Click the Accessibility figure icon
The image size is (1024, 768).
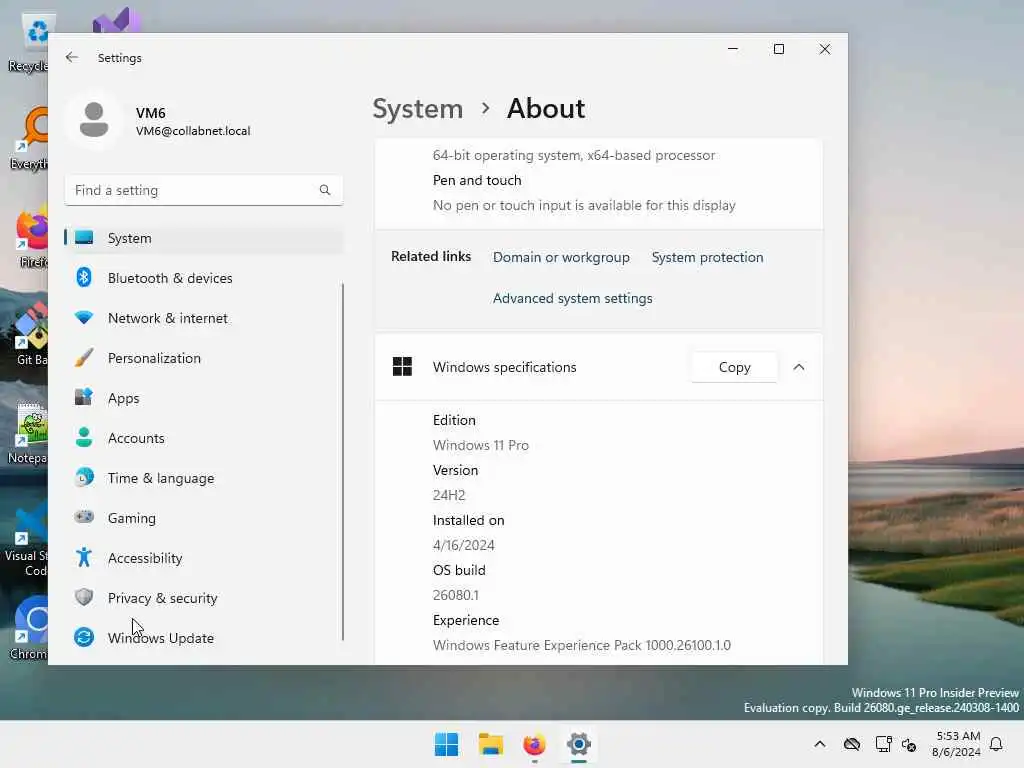[x=84, y=558]
